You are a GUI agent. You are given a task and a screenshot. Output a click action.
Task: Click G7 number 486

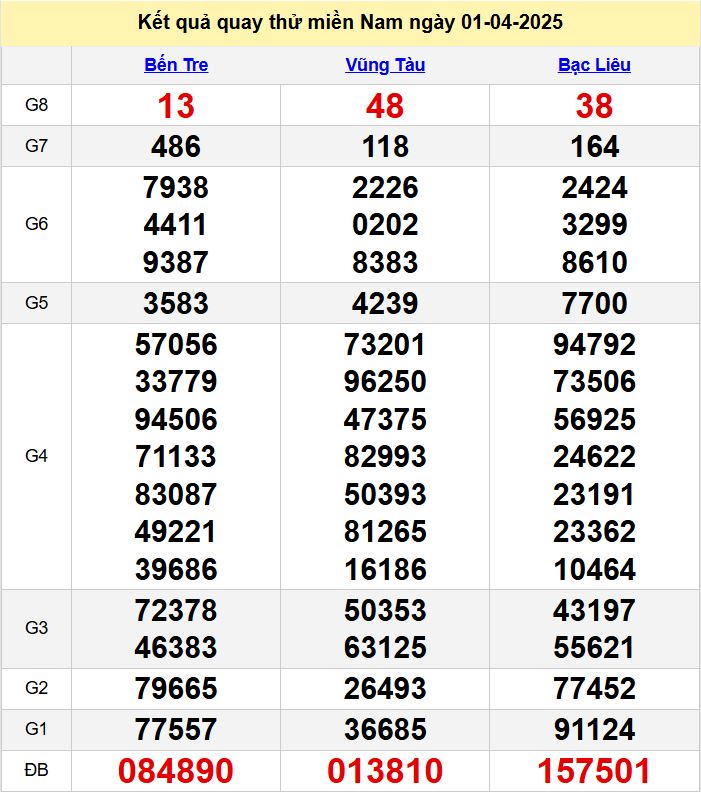click(176, 147)
